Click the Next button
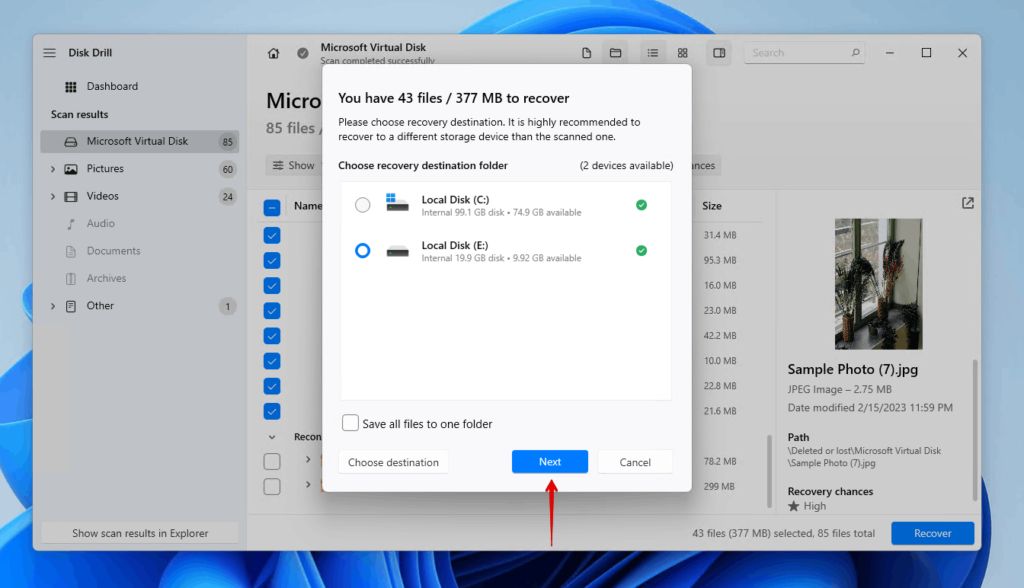This screenshot has height=588, width=1024. (x=550, y=462)
